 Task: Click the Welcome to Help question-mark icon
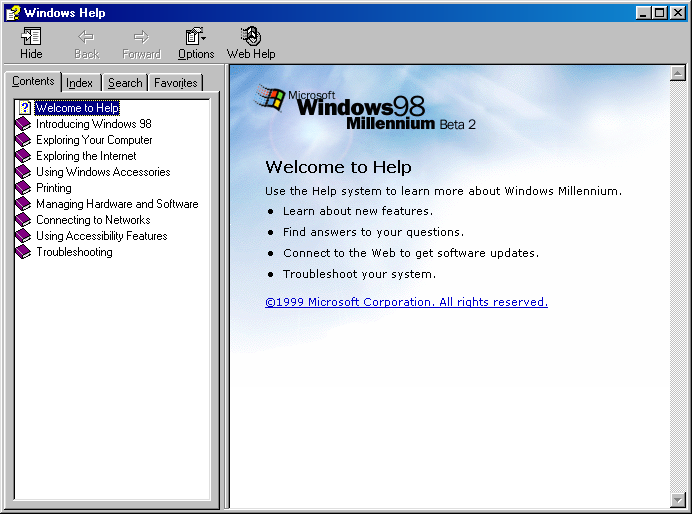(x=24, y=108)
